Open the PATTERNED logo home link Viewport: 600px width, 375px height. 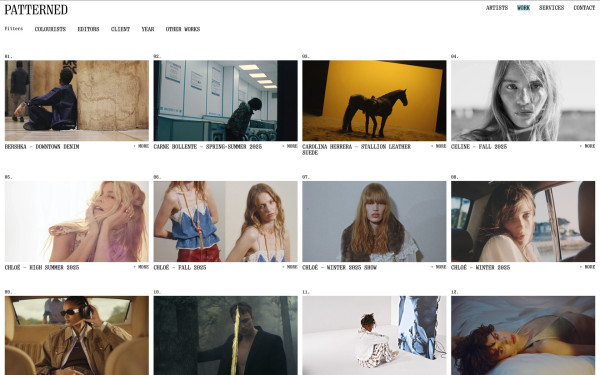[36, 10]
